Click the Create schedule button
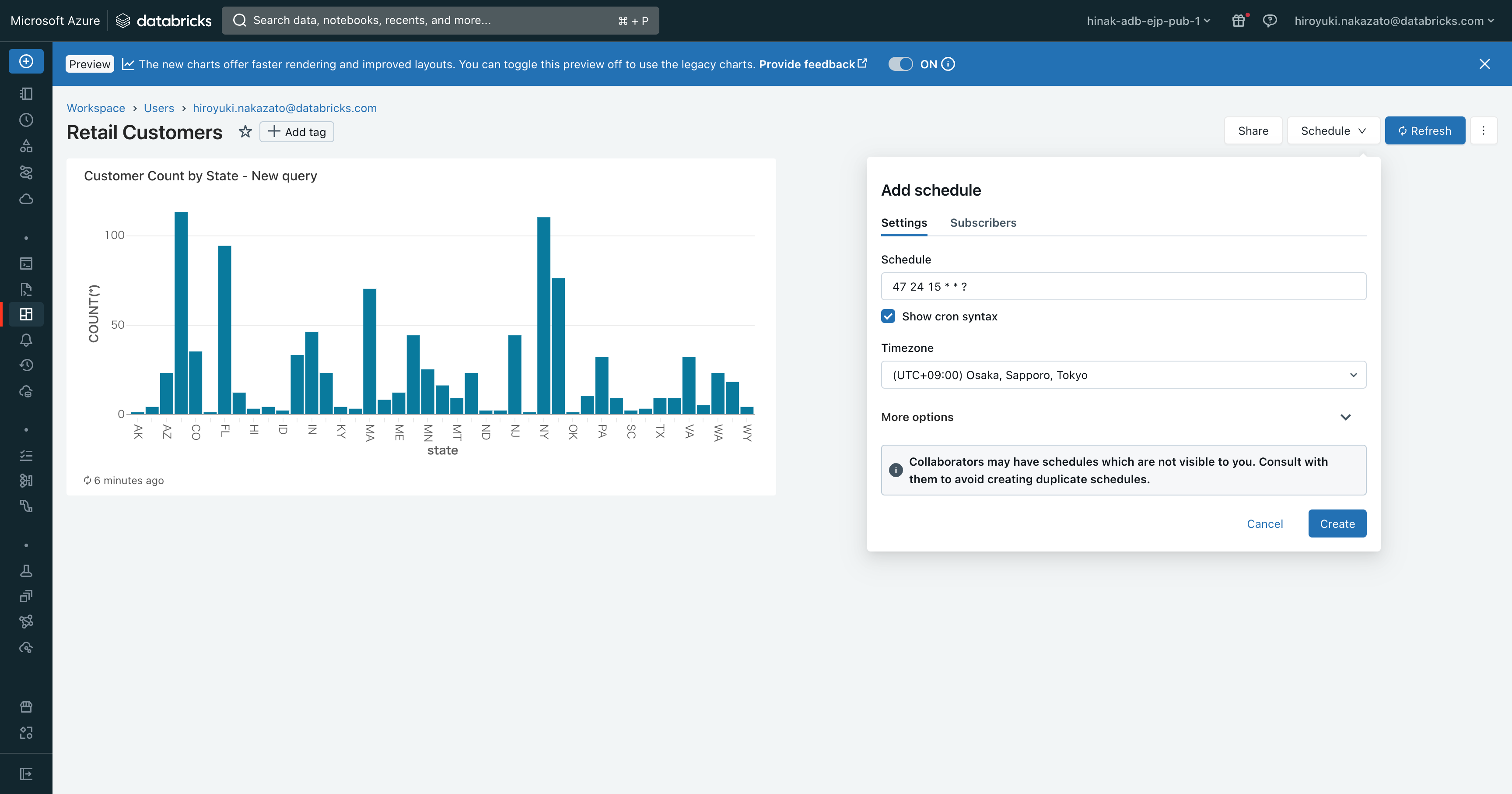The width and height of the screenshot is (1512, 794). coord(1337,523)
